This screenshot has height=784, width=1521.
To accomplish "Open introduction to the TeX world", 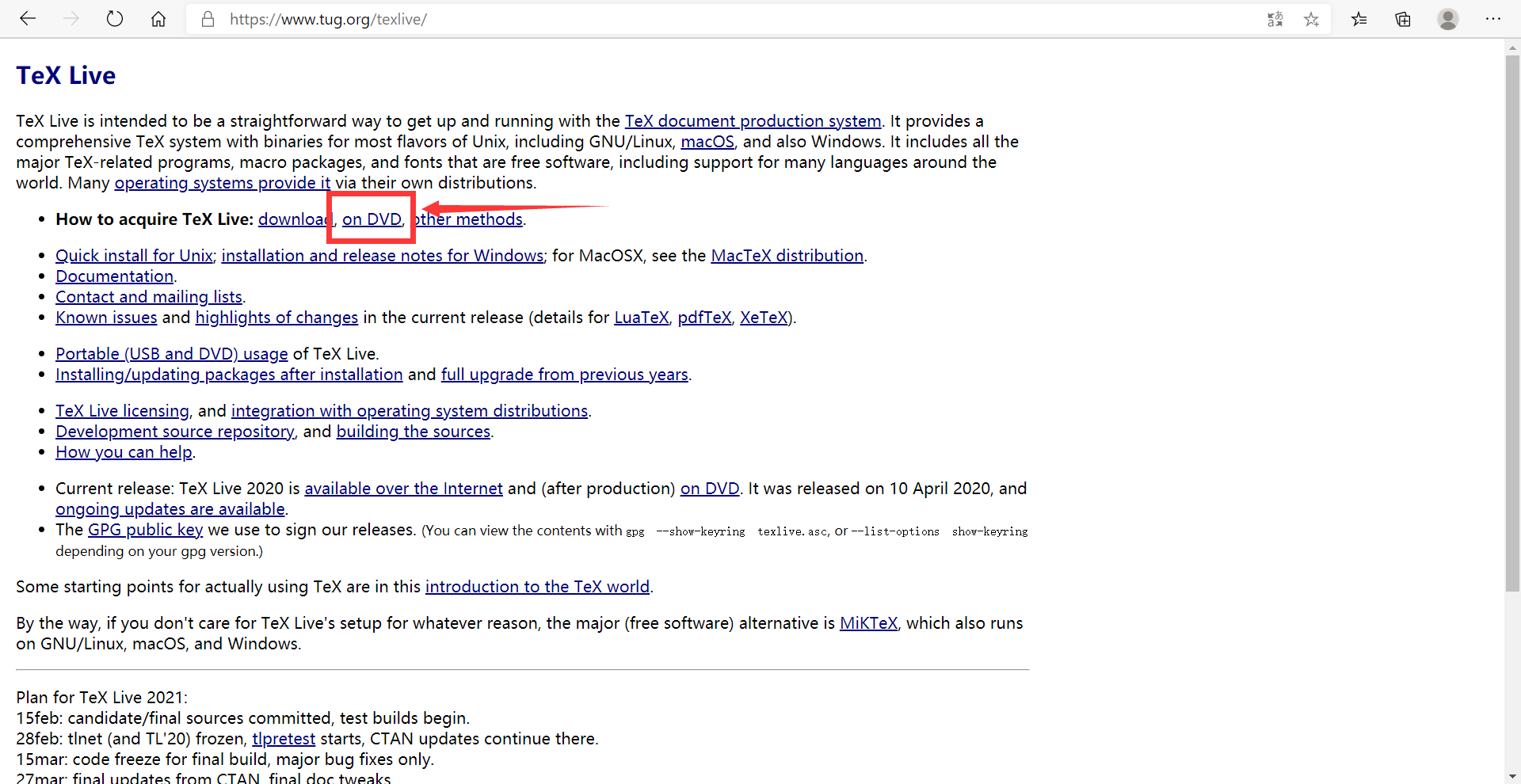I will 537,587.
